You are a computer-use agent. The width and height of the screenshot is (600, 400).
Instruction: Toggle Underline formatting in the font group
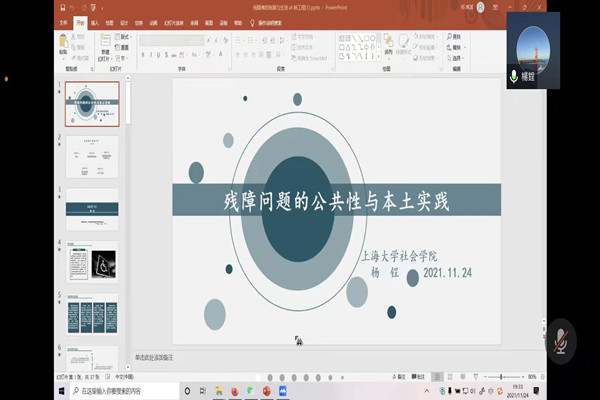tap(159, 53)
